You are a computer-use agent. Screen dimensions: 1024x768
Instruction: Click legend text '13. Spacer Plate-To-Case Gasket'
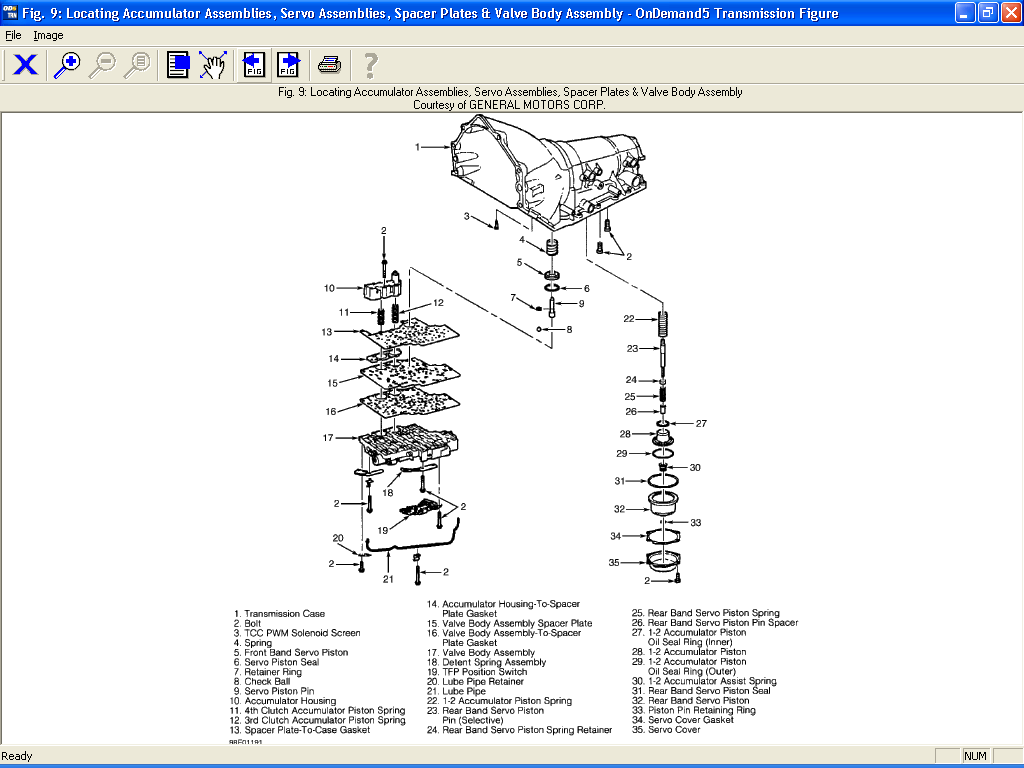pyautogui.click(x=300, y=730)
